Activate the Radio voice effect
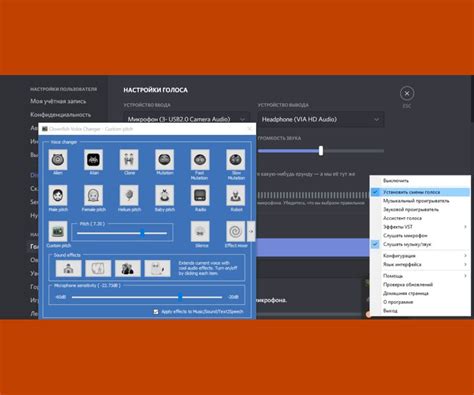474x395 pixels. (x=200, y=196)
